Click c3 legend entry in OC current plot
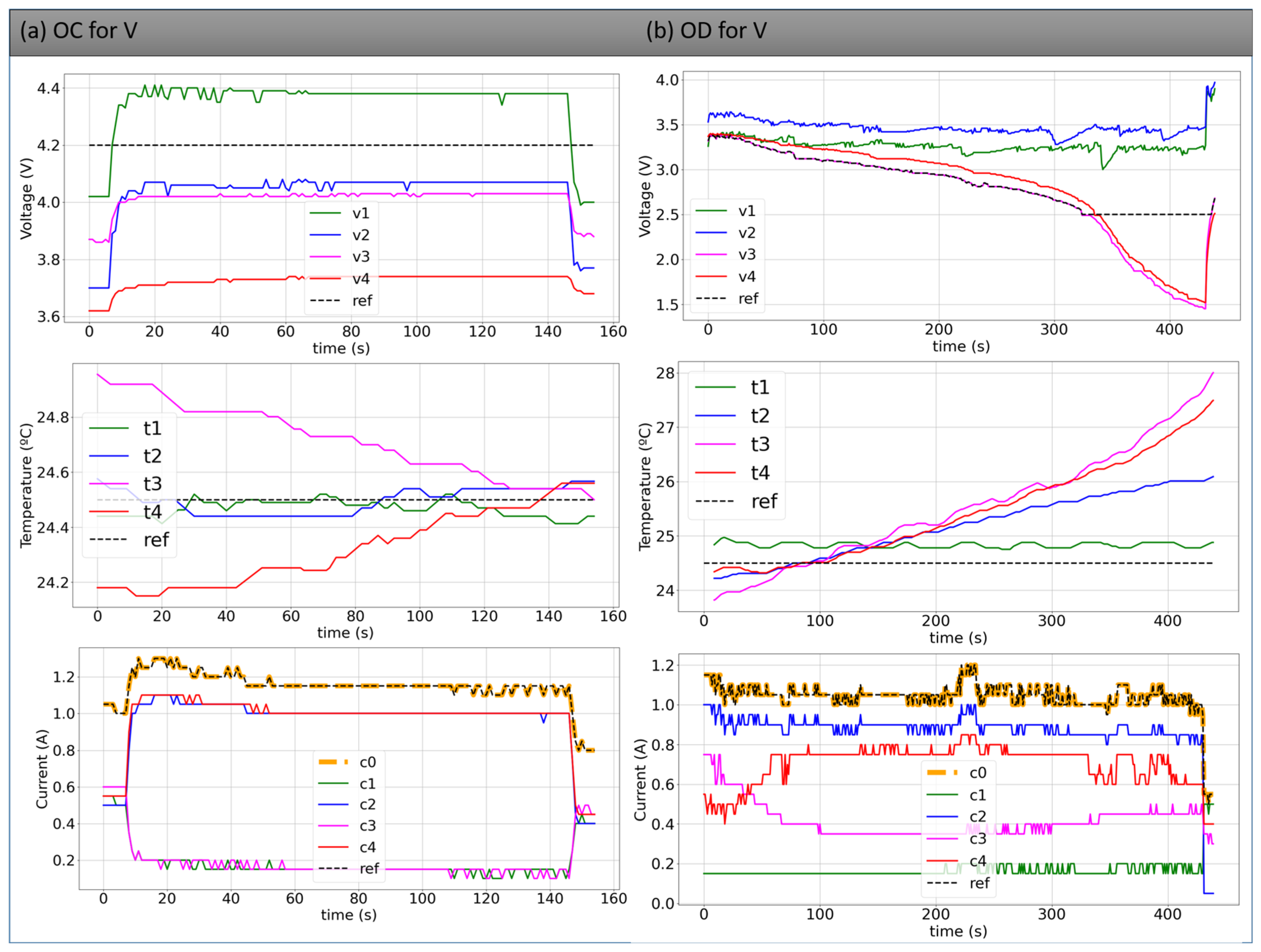Image resolution: width=1261 pixels, height=952 pixels. (347, 826)
